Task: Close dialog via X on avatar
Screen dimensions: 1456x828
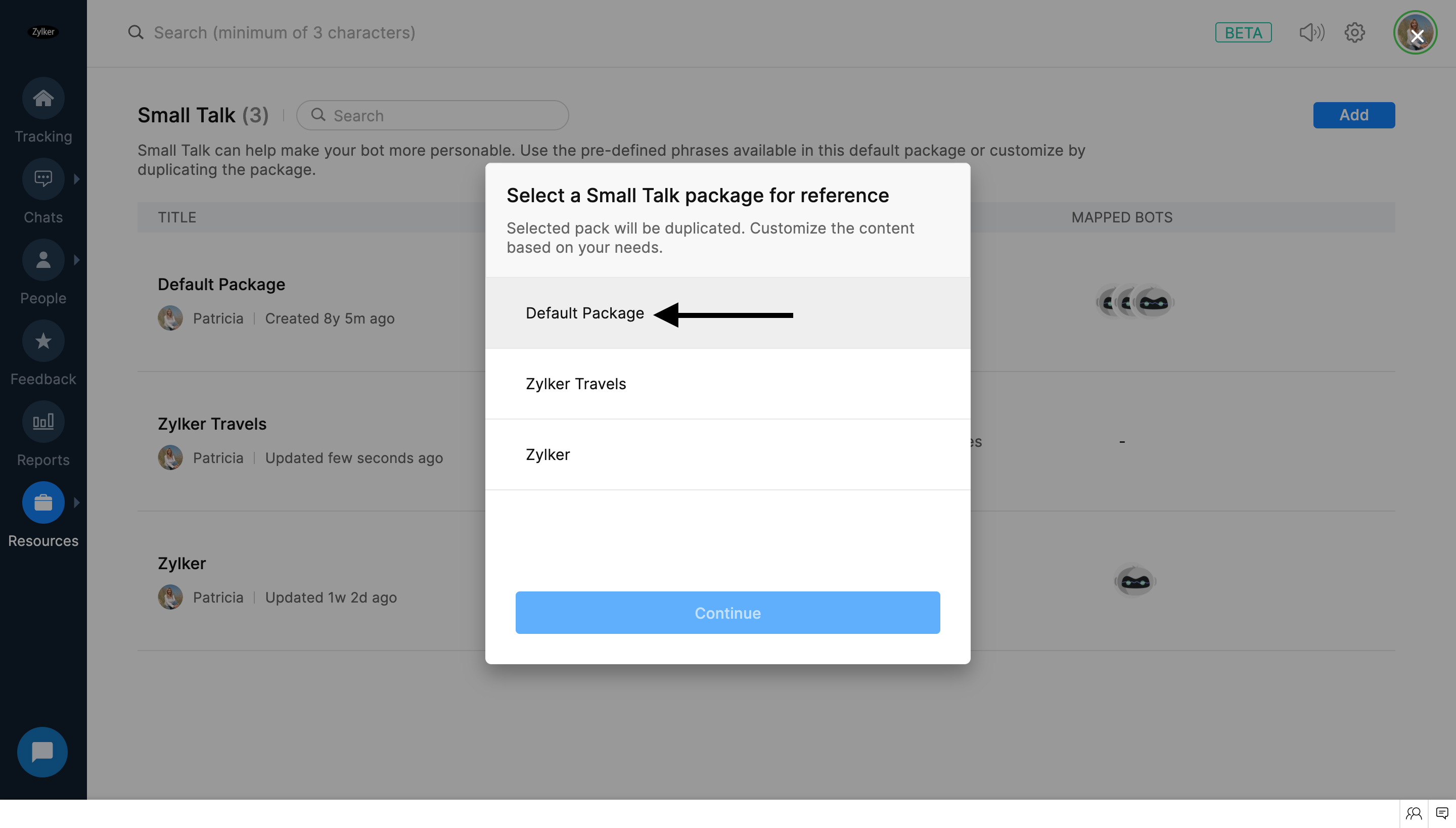Action: point(1417,36)
